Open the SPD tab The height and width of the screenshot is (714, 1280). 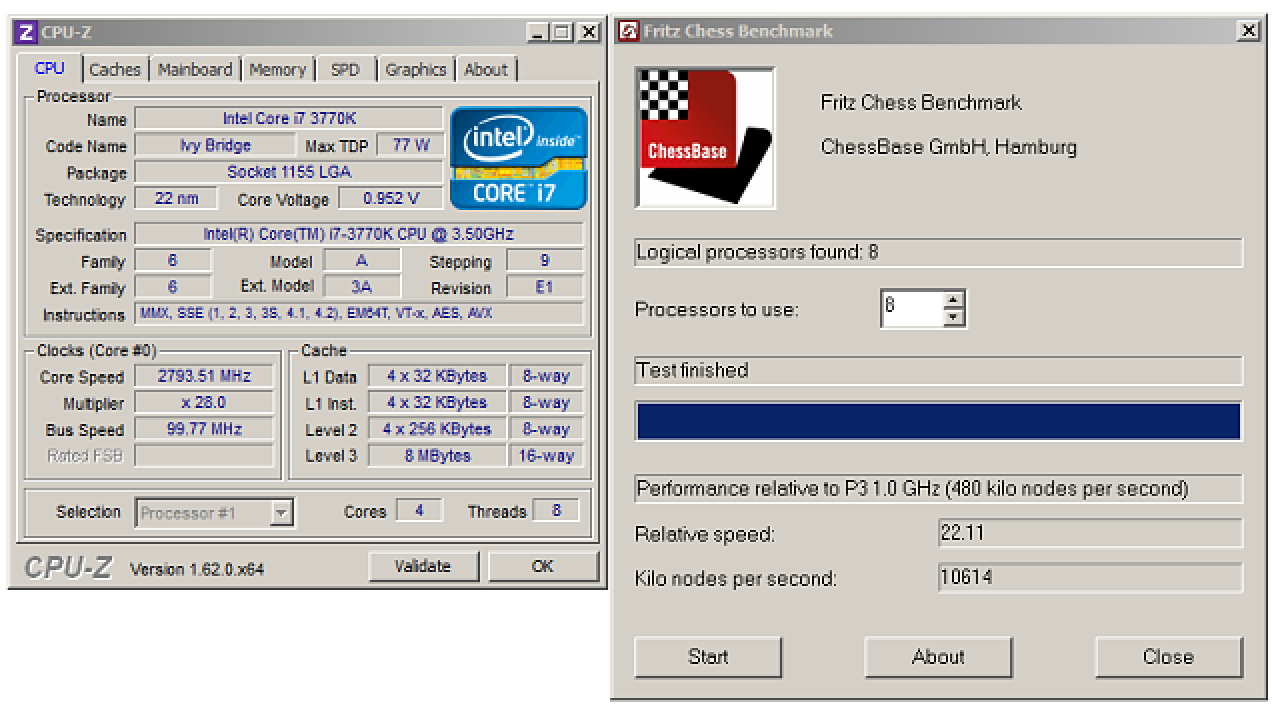(x=345, y=70)
